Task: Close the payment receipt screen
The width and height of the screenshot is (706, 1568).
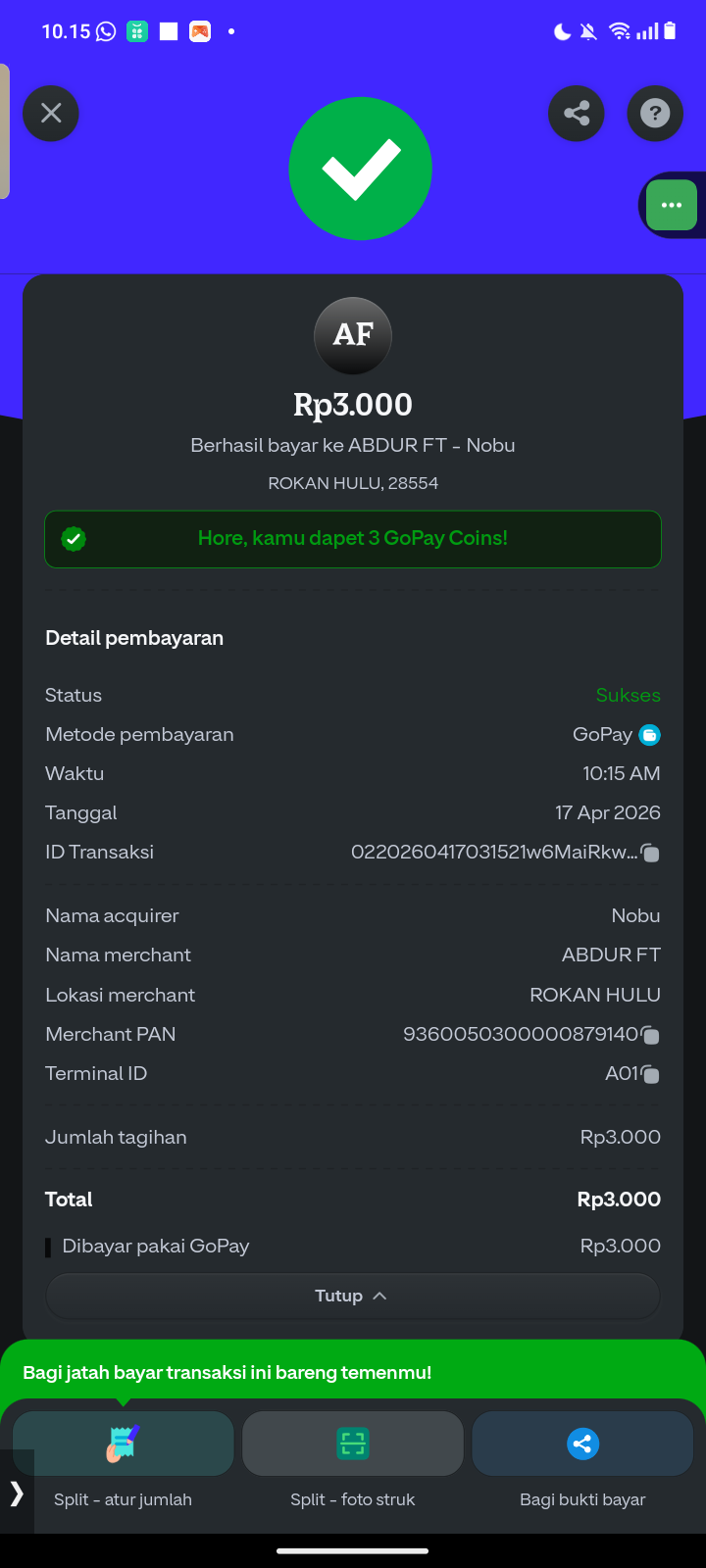Action: [51, 114]
